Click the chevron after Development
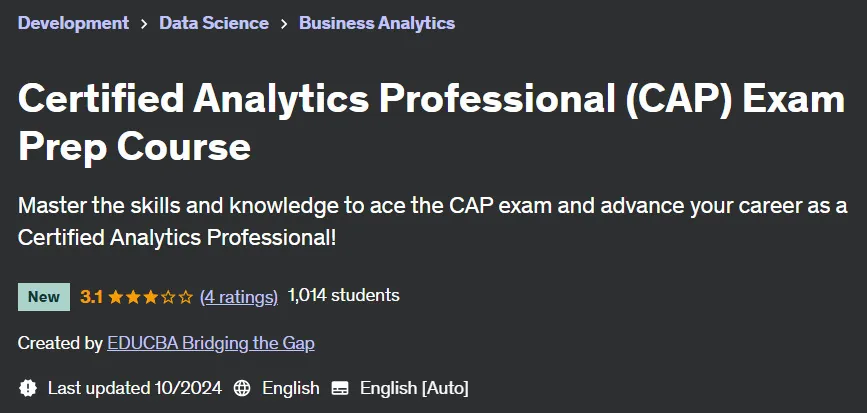The height and width of the screenshot is (413, 867). [x=144, y=23]
